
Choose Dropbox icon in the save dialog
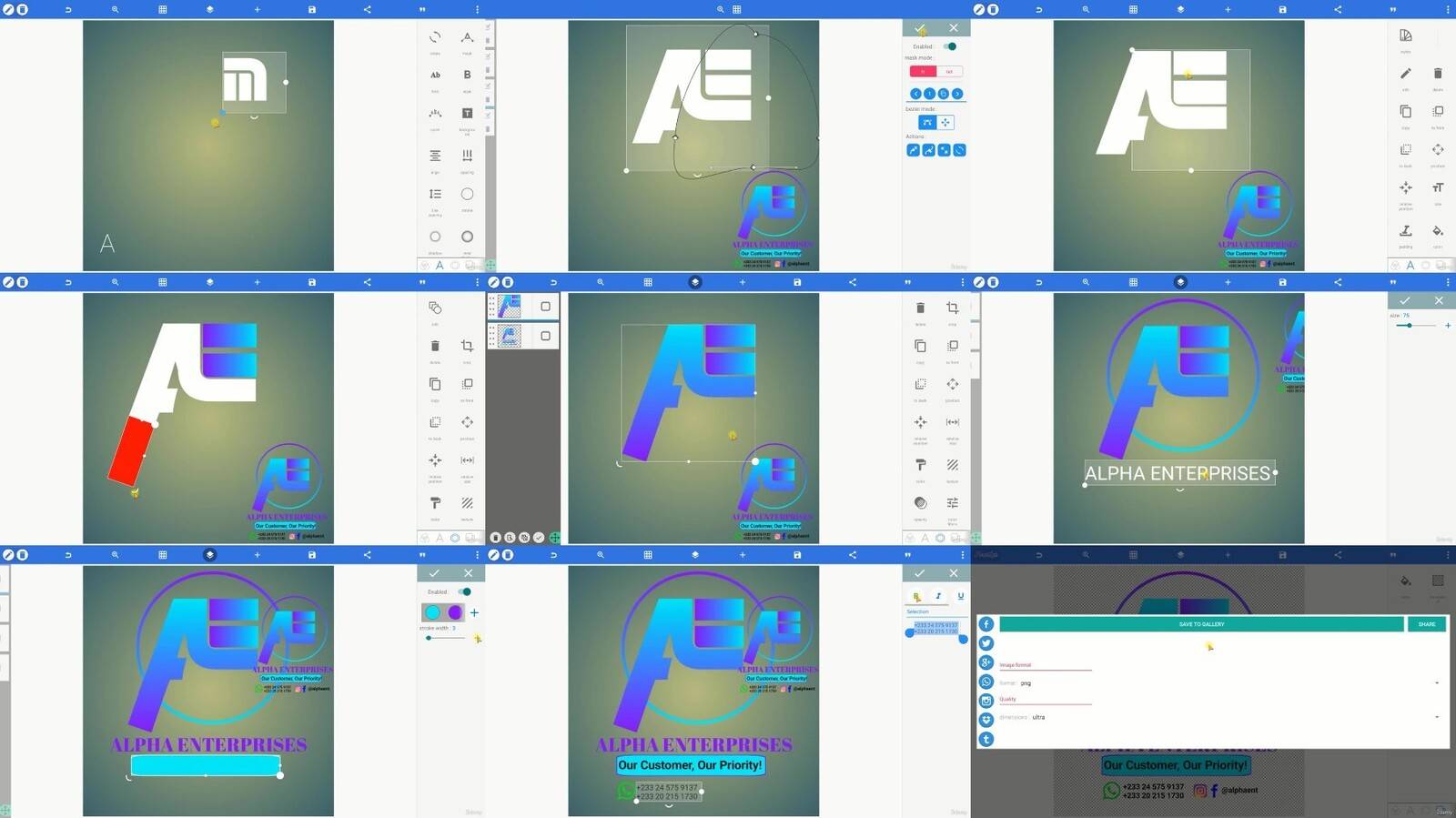tap(986, 720)
